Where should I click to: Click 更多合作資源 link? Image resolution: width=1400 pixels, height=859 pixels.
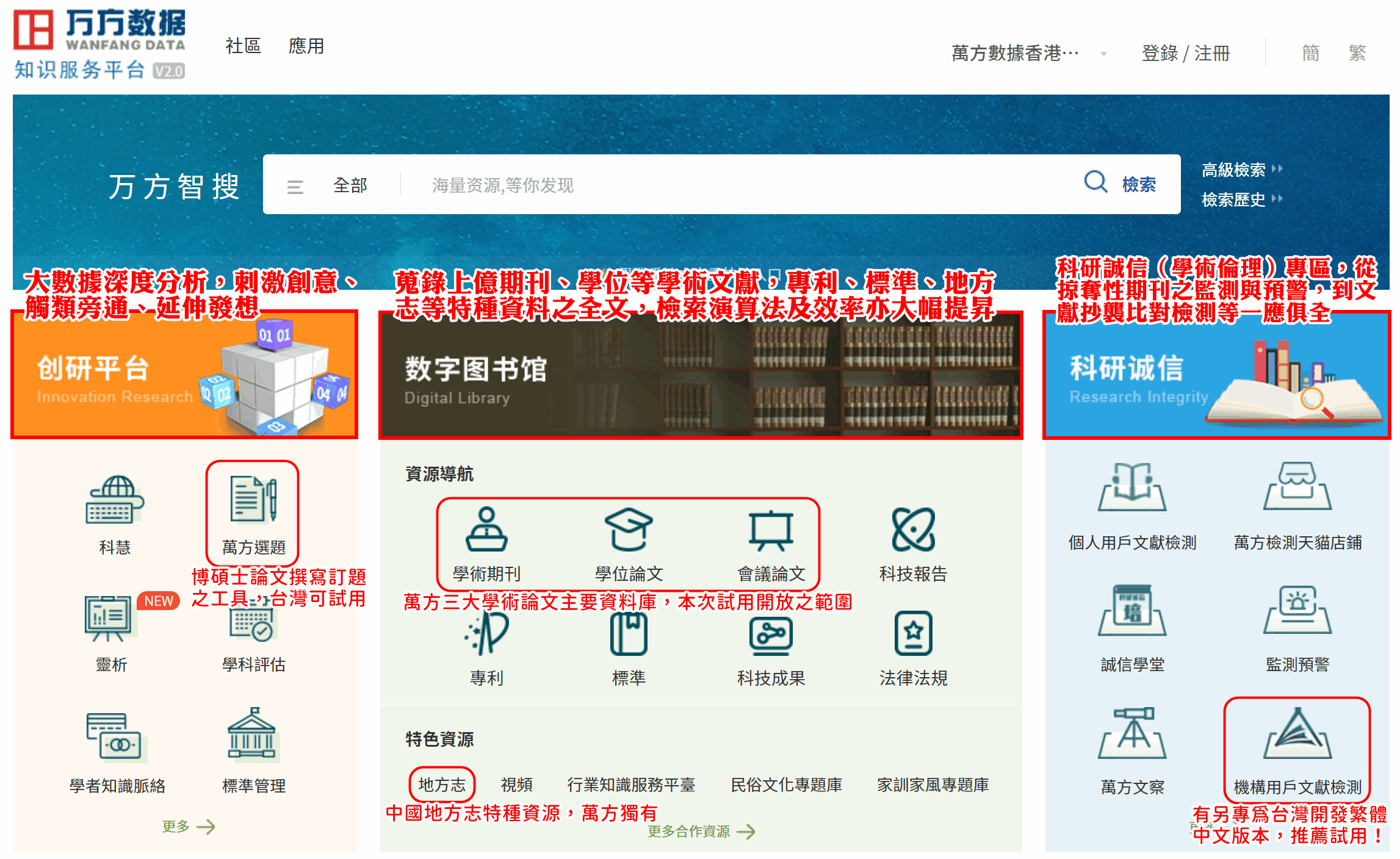(x=701, y=832)
